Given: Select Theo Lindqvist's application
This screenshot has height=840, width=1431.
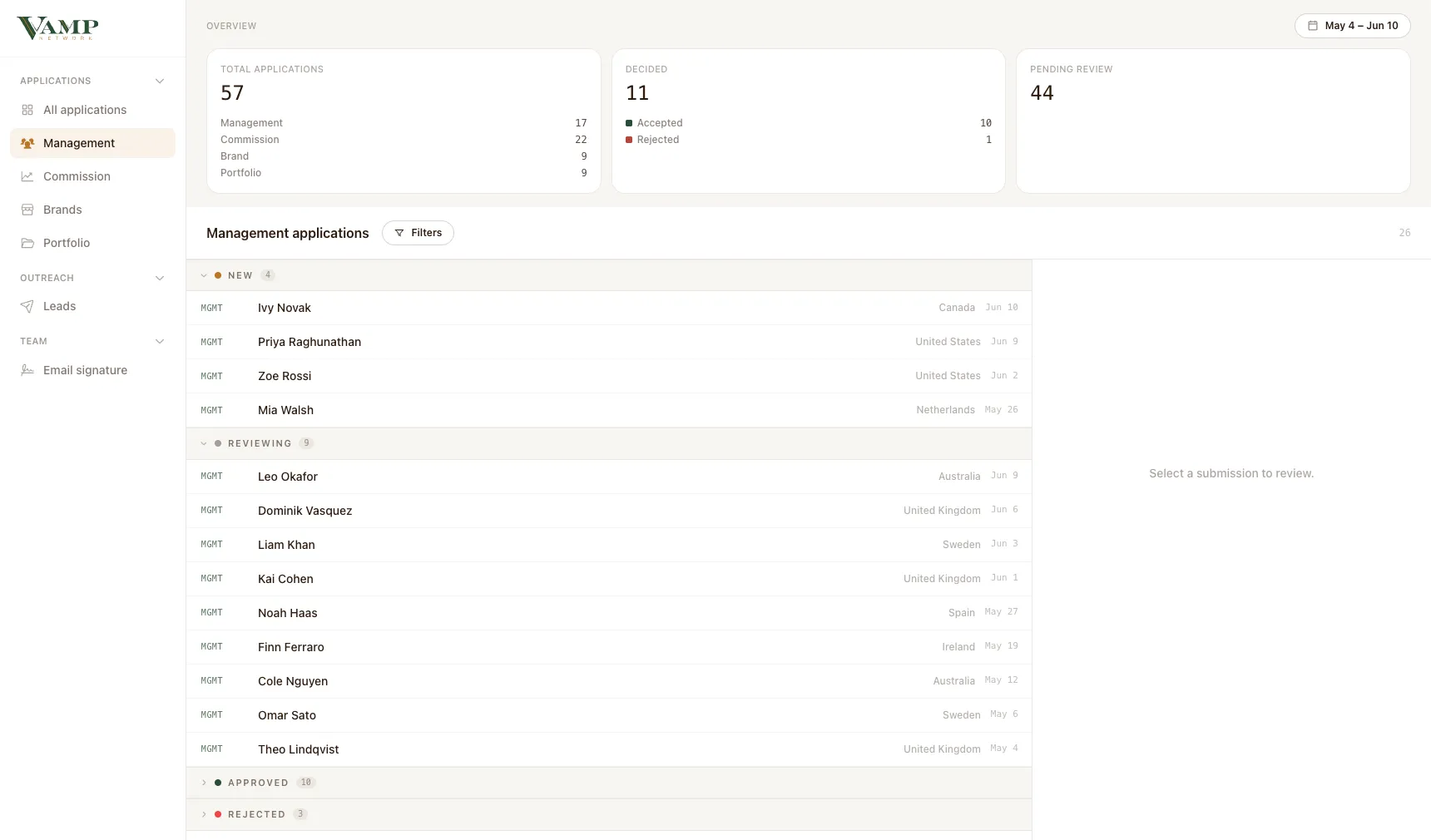Looking at the screenshot, I should point(609,749).
